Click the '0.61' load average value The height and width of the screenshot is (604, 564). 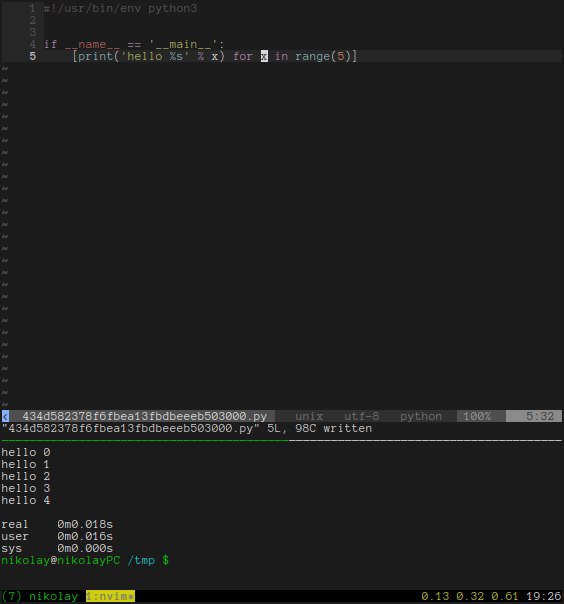[505, 596]
